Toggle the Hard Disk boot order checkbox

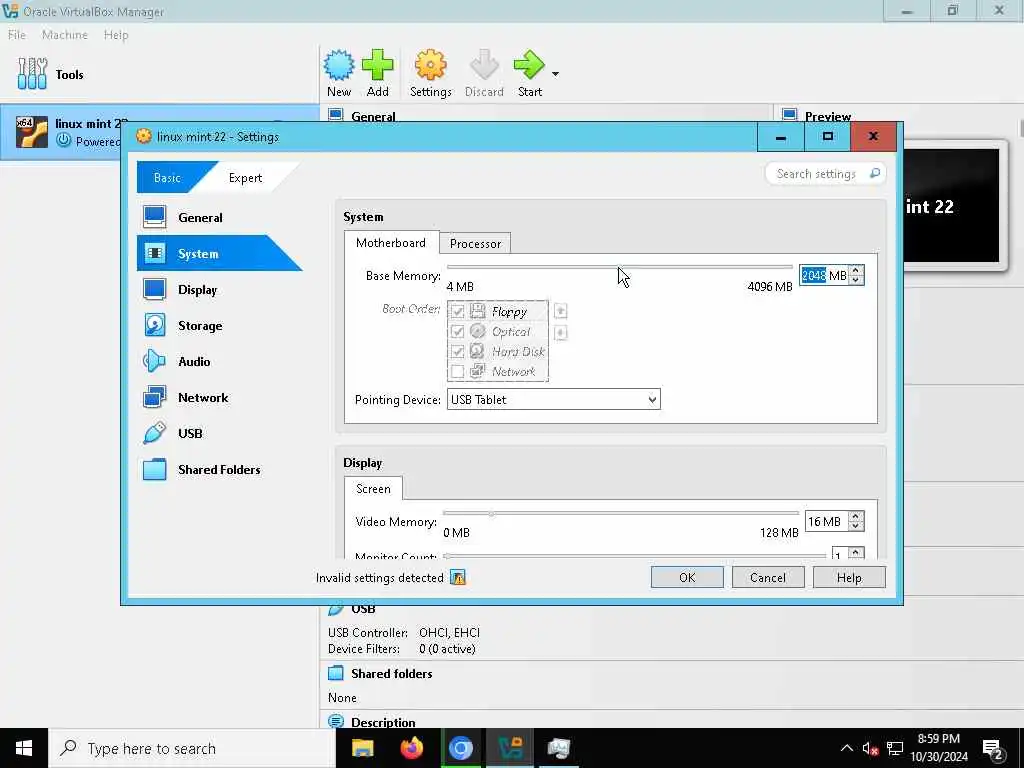point(458,351)
